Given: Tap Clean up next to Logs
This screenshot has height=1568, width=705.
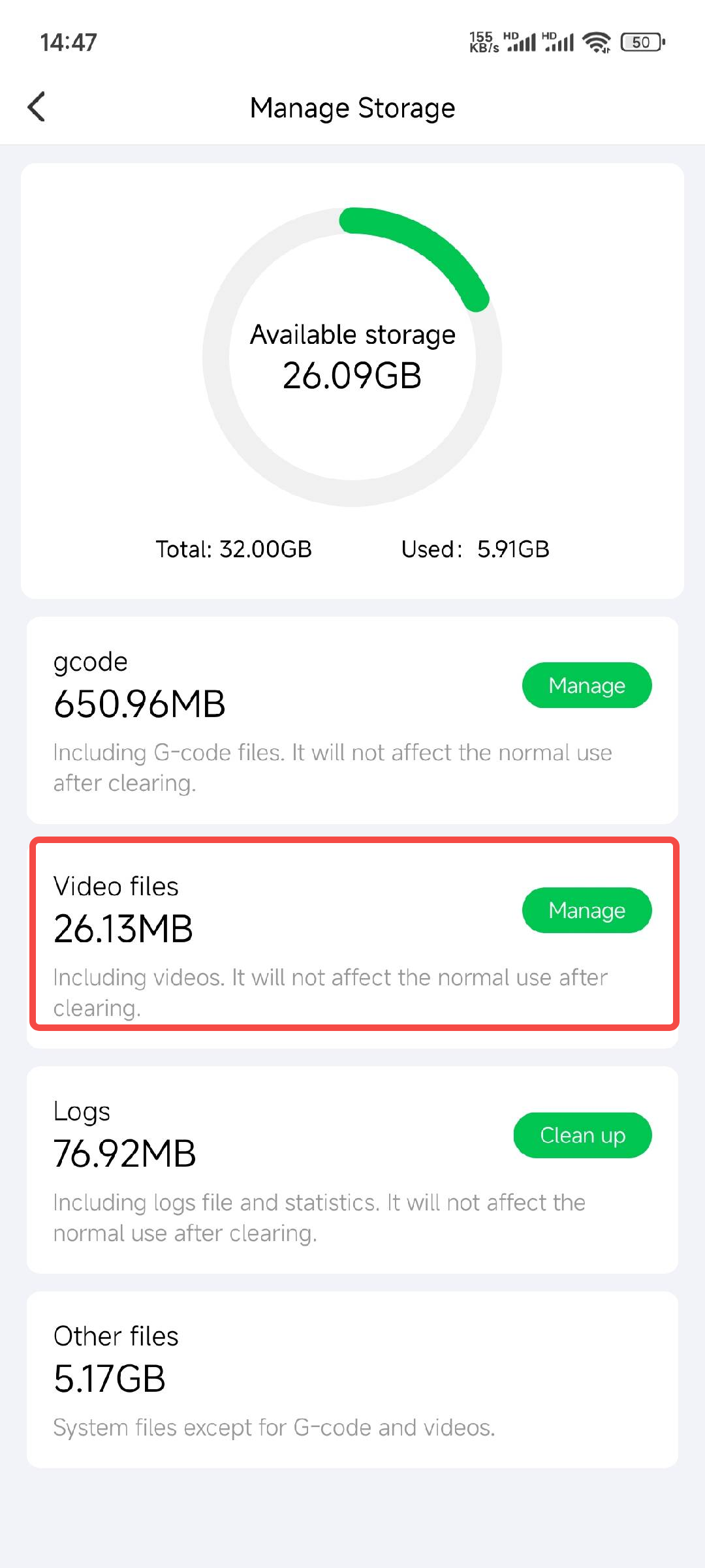Looking at the screenshot, I should click(x=583, y=1135).
